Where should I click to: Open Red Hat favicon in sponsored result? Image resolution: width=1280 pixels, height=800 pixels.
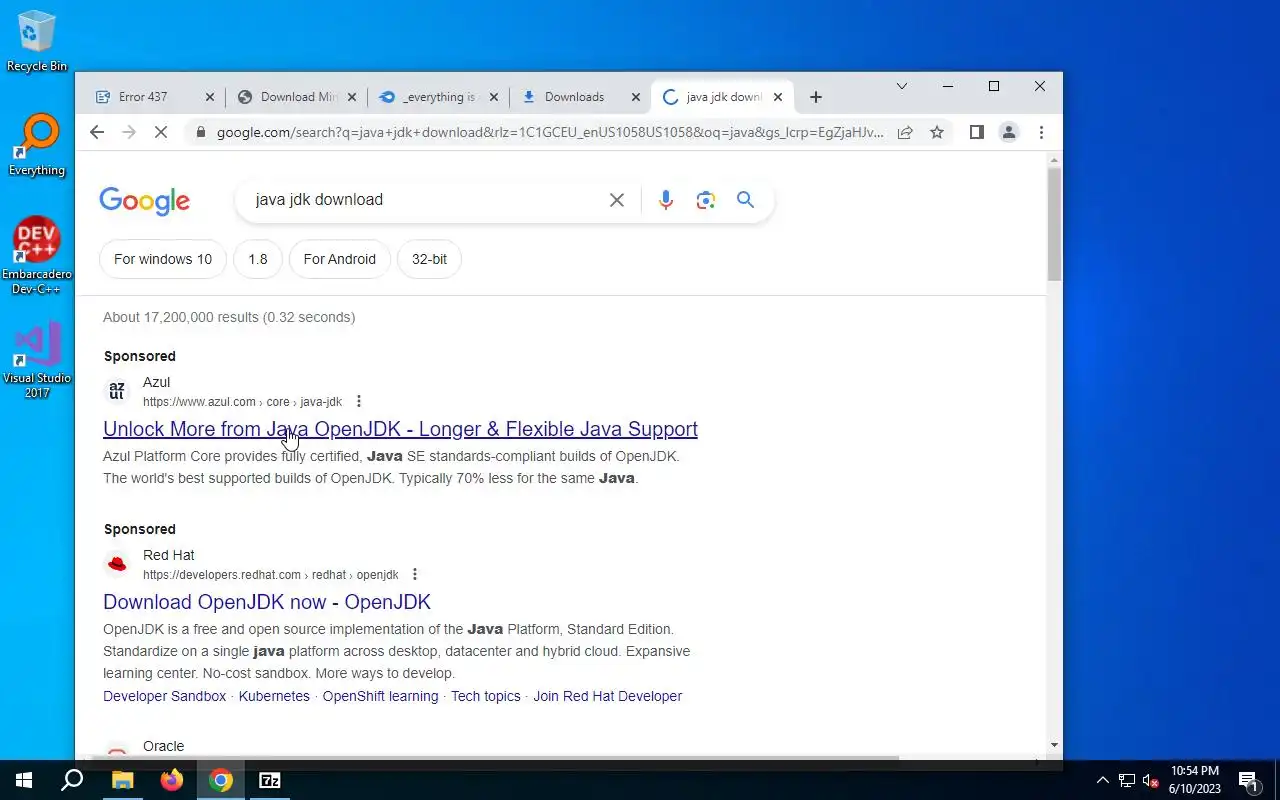[117, 564]
